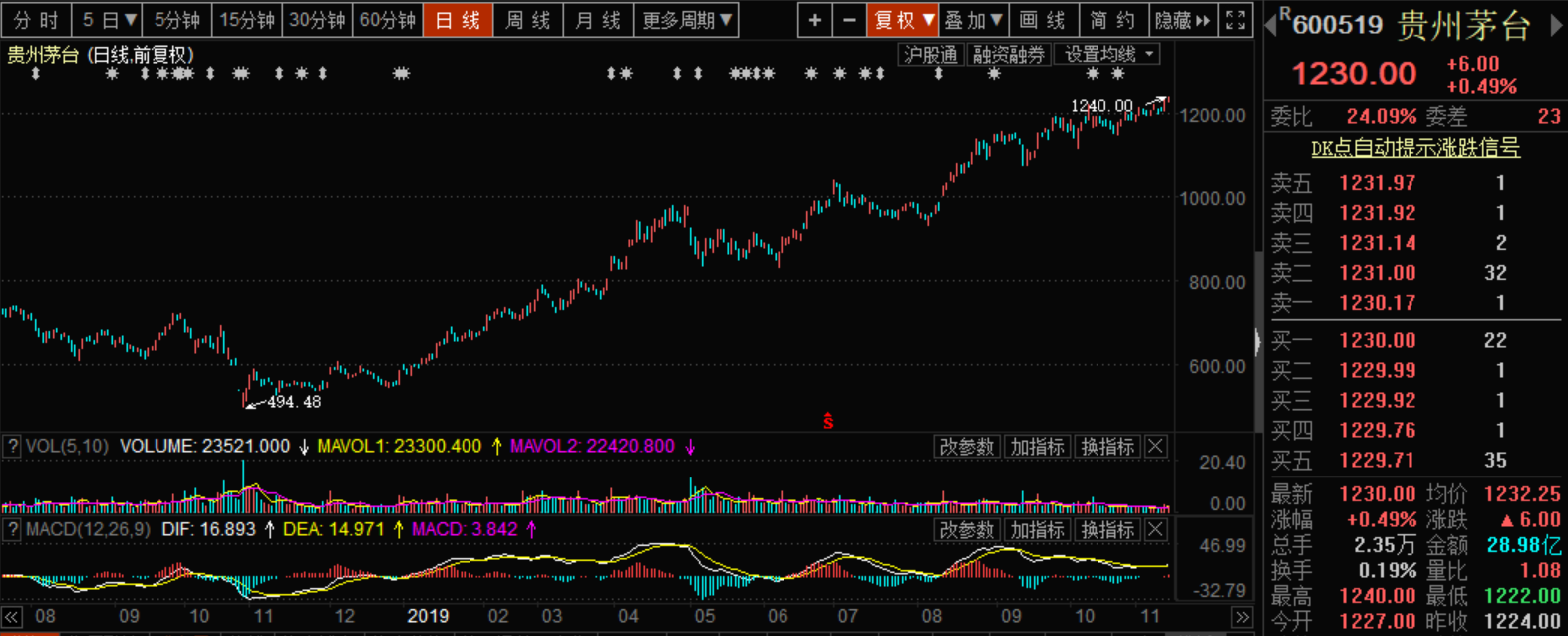Open help for the MACD indicator
1568x636 pixels.
click(13, 529)
